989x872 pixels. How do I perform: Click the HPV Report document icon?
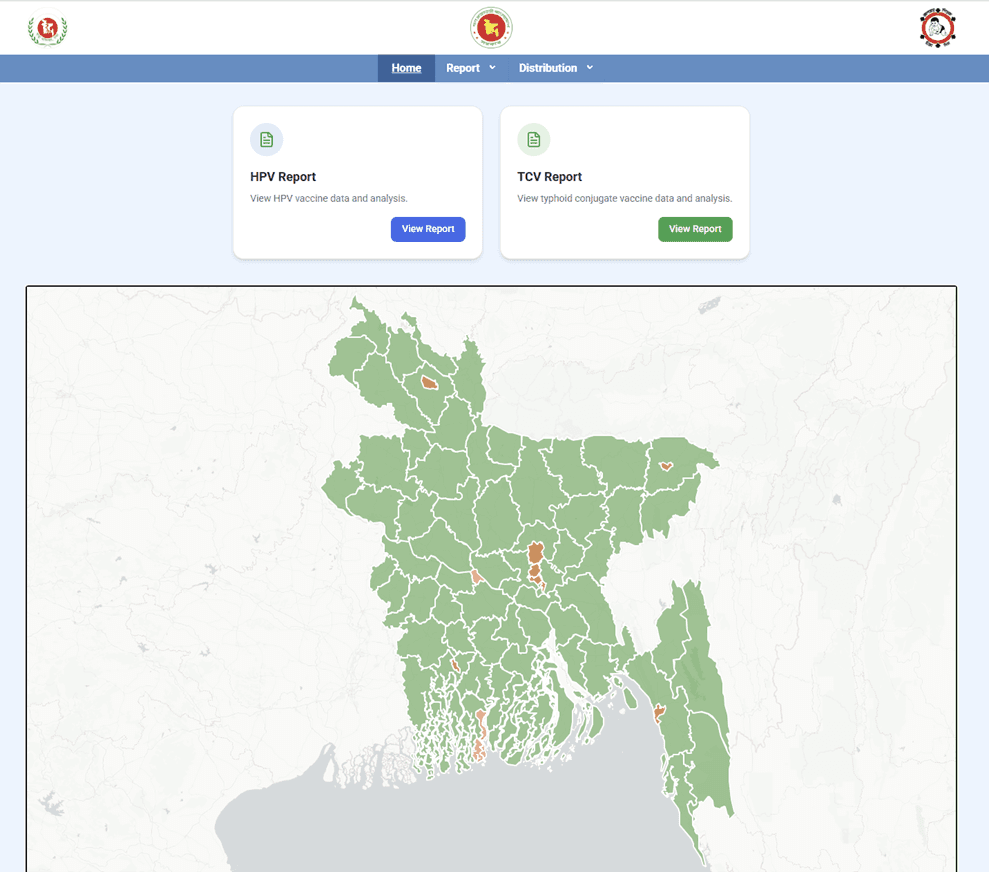point(266,139)
